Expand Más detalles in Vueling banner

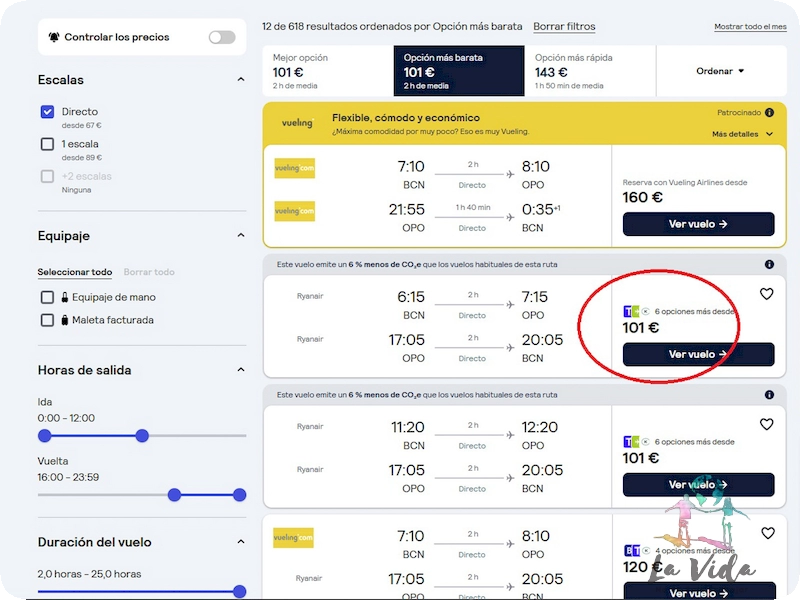(742, 134)
